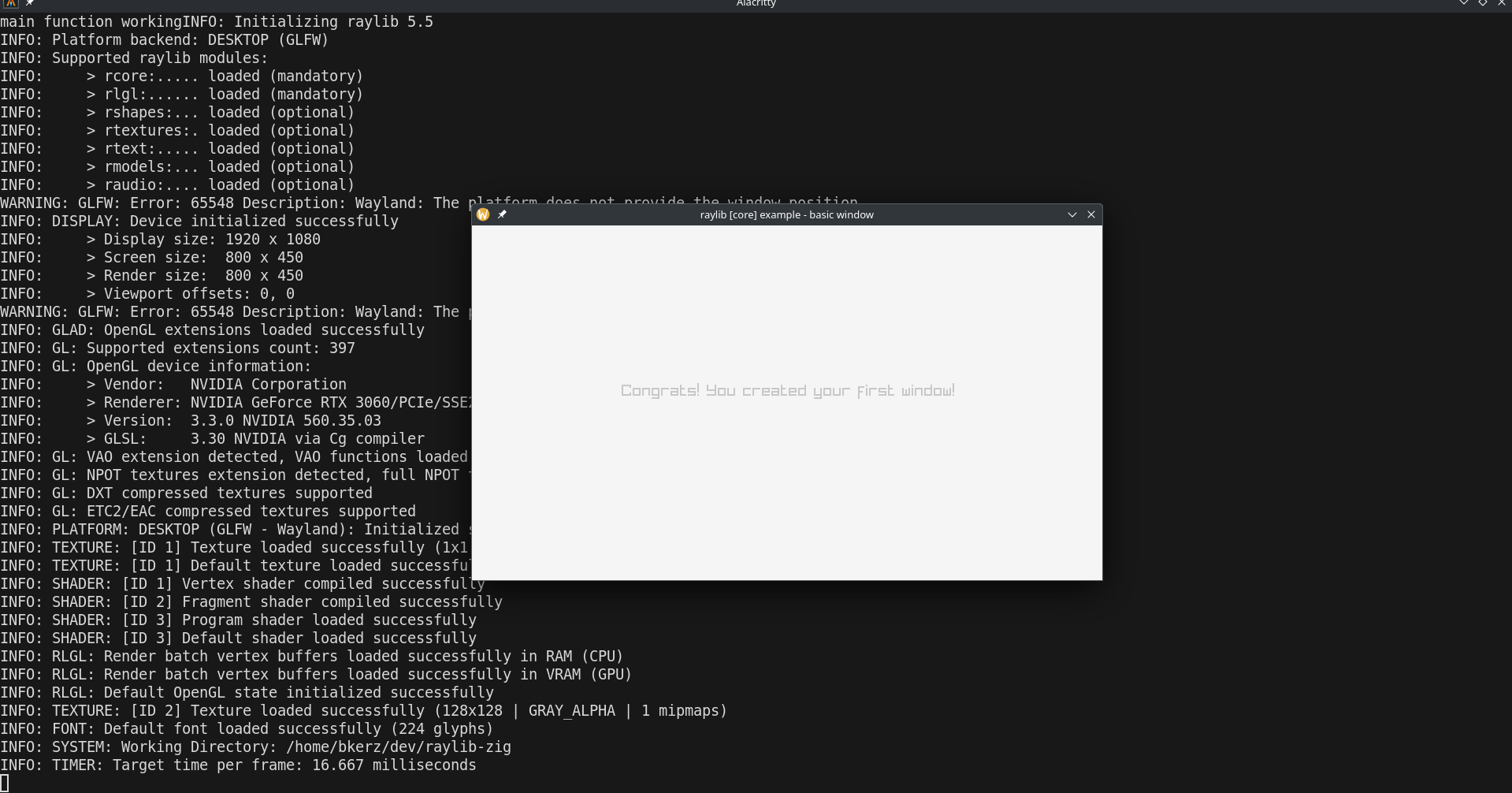Click 'GL: Supported extensions count: 397' line
The width and height of the screenshot is (1512, 793).
177,348
